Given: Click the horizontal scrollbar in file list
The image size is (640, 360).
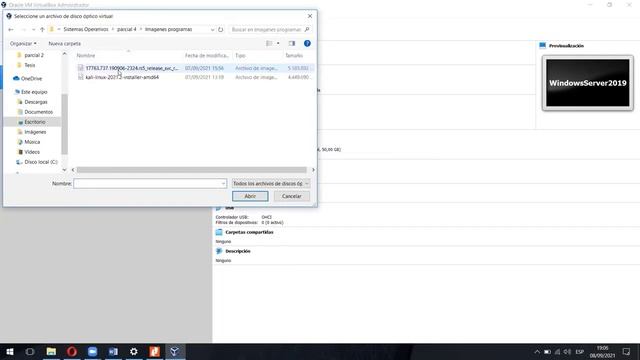Looking at the screenshot, I should tap(192, 170).
